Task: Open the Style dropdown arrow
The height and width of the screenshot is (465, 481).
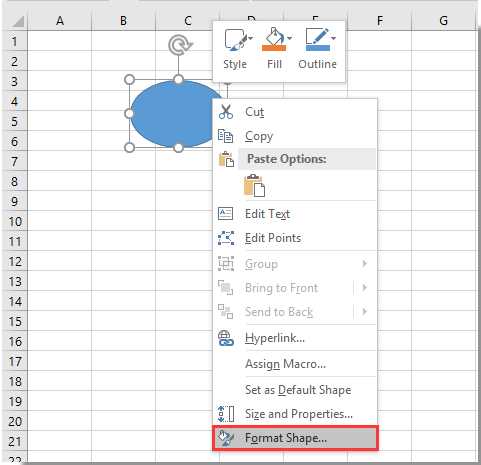Action: tap(250, 38)
